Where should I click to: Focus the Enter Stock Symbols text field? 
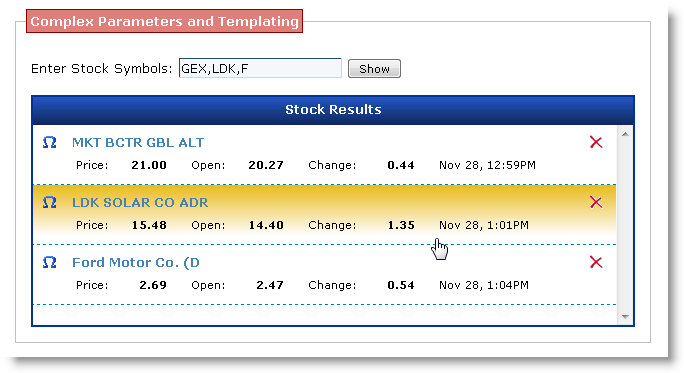click(260, 68)
